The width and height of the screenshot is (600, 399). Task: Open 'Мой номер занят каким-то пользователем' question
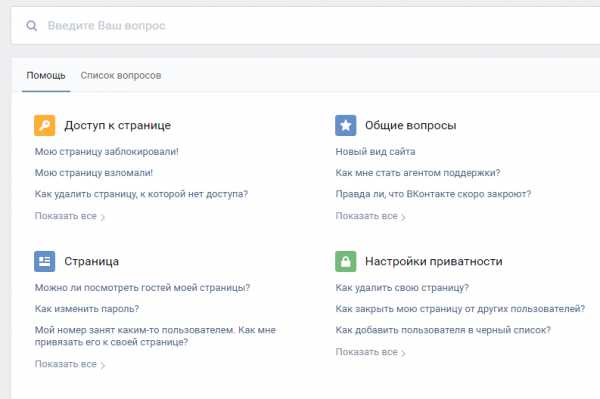point(155,336)
